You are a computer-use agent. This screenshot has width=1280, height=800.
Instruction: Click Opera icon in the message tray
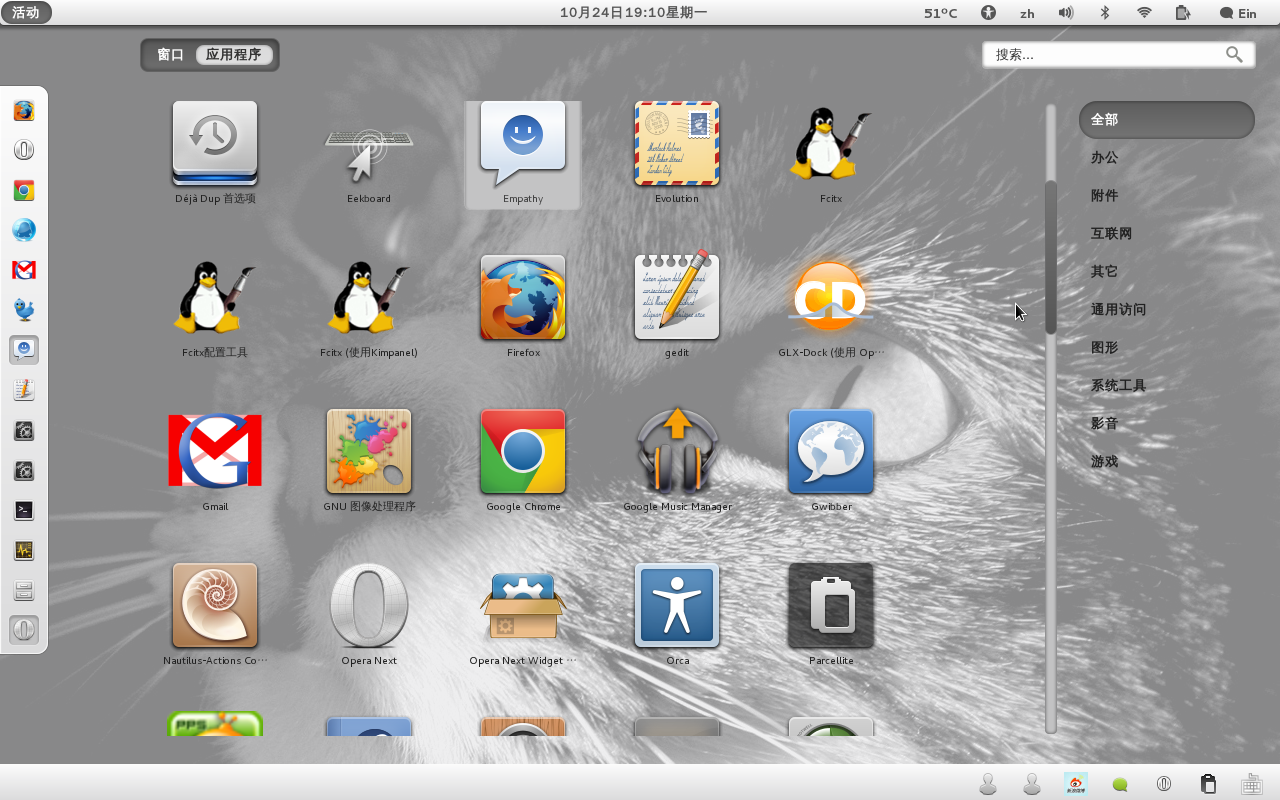pyautogui.click(x=1164, y=784)
